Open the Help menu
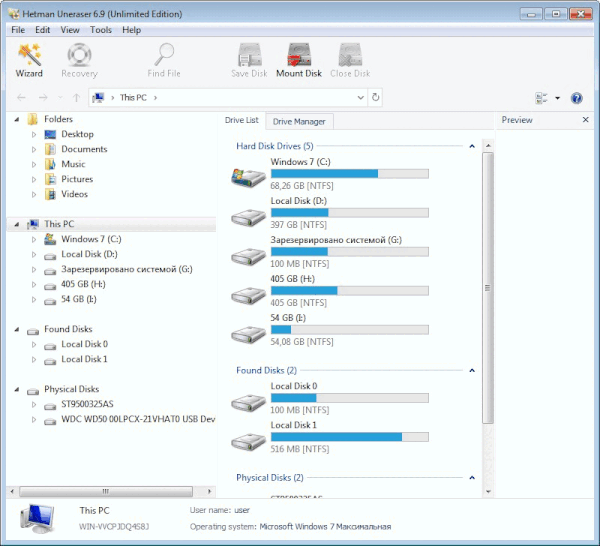The image size is (600, 546). point(132,30)
